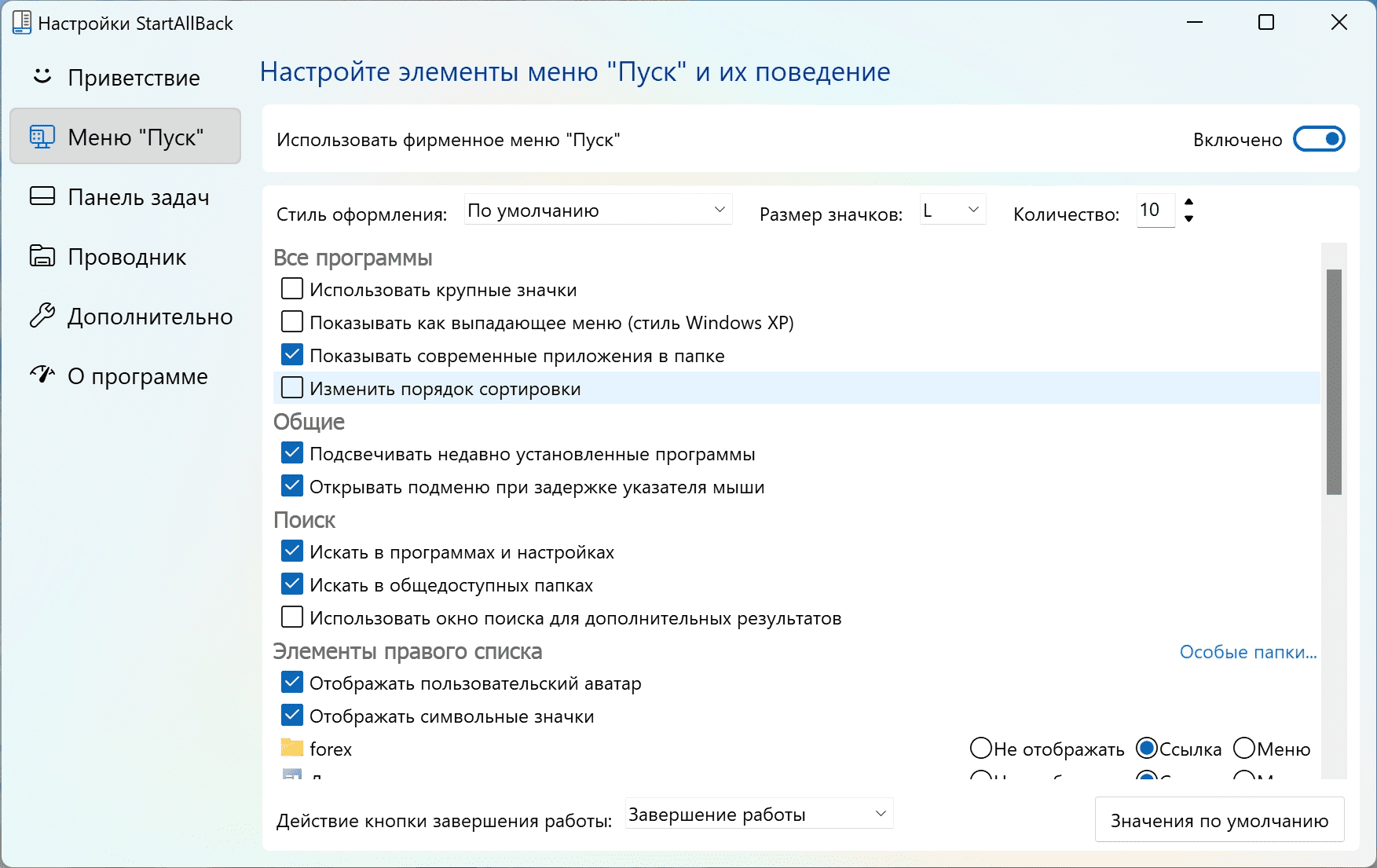Click the StartAllBack app icon in title bar
This screenshot has height=868, width=1377.
[x=21, y=23]
